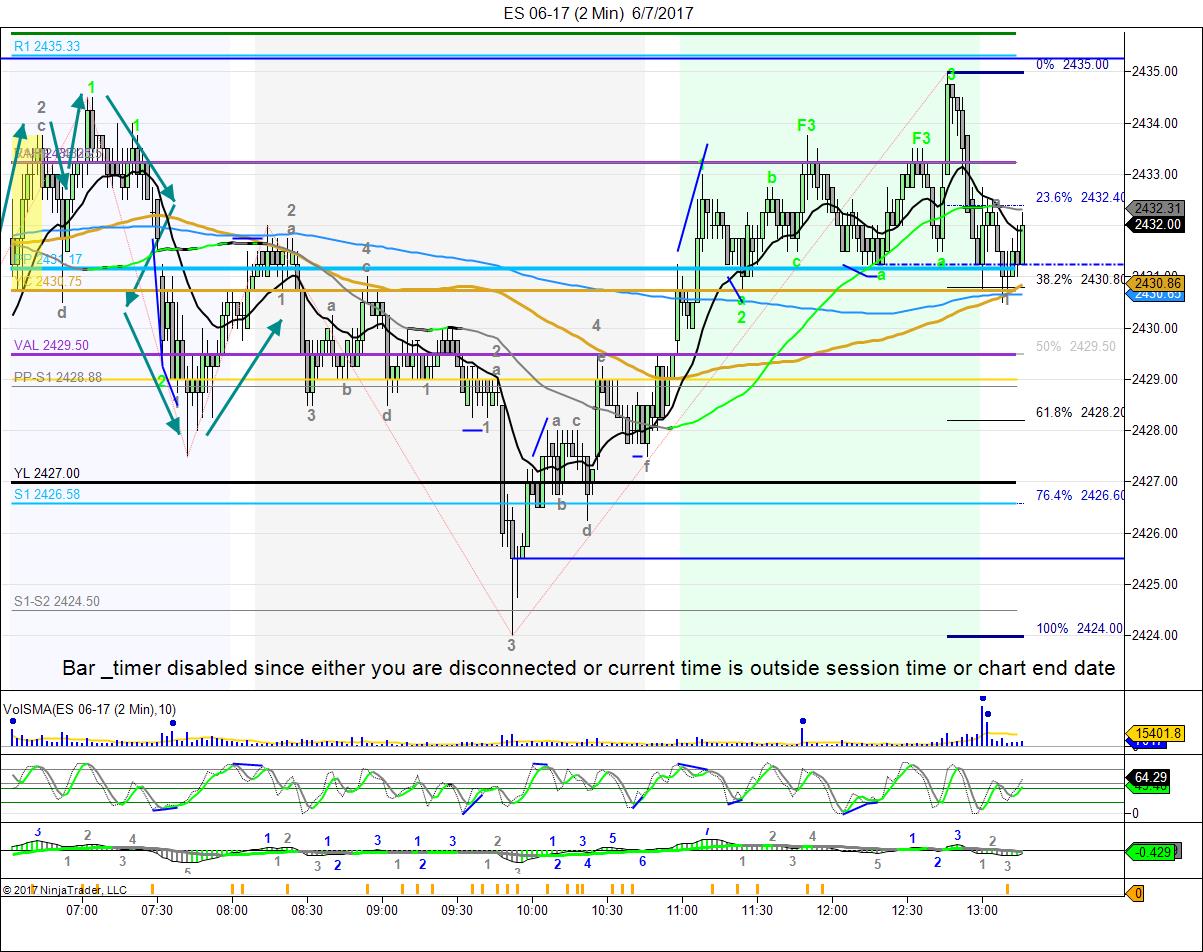The image size is (1203, 952).
Task: Click the orange 2430.86 price marker
Action: 1157,284
